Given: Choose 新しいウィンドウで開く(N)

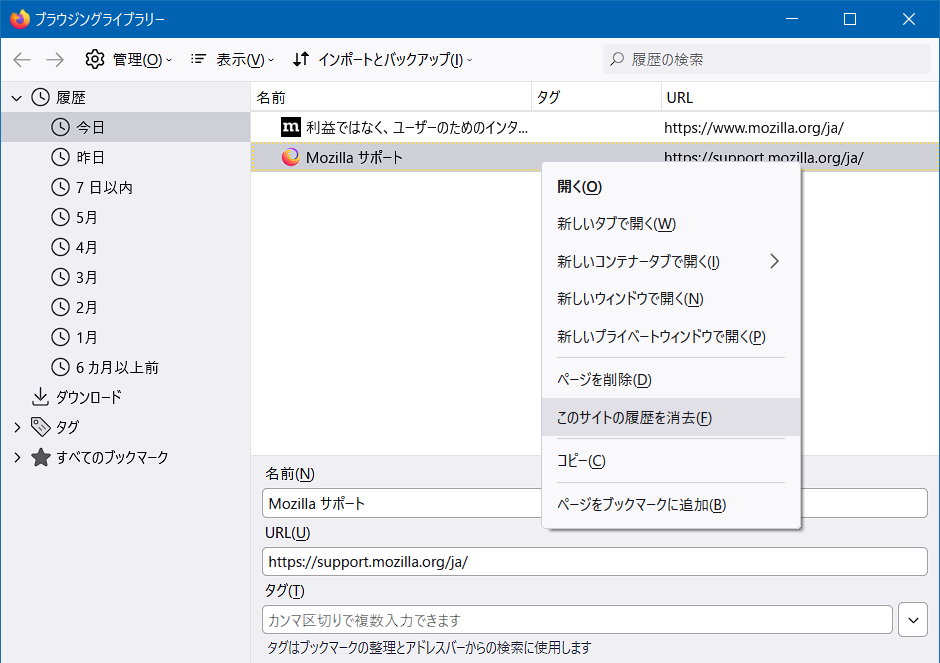Looking at the screenshot, I should click(671, 299).
